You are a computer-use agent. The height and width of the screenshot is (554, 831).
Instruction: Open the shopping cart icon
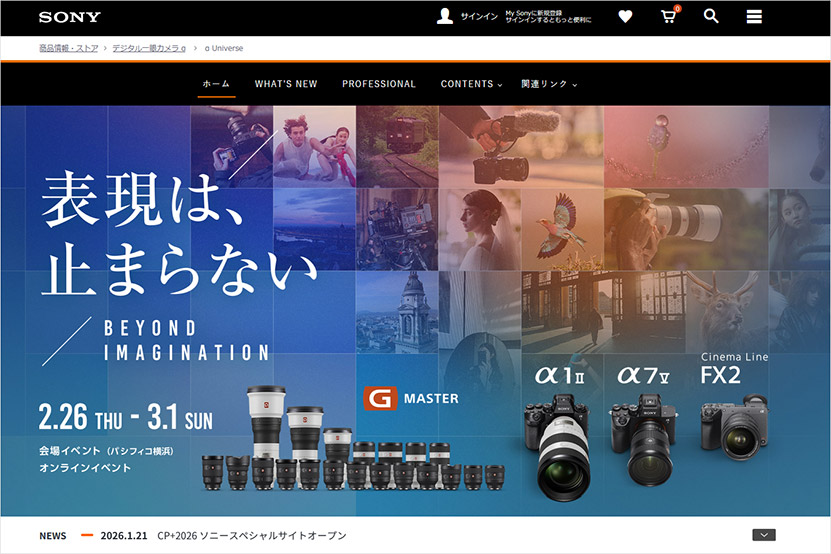(669, 16)
